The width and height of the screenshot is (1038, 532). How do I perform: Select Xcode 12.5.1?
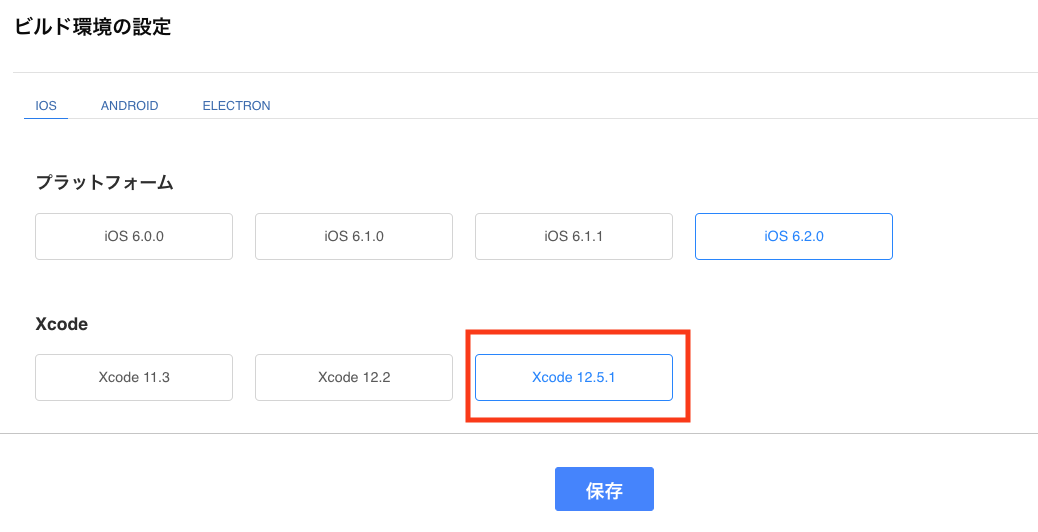click(574, 378)
